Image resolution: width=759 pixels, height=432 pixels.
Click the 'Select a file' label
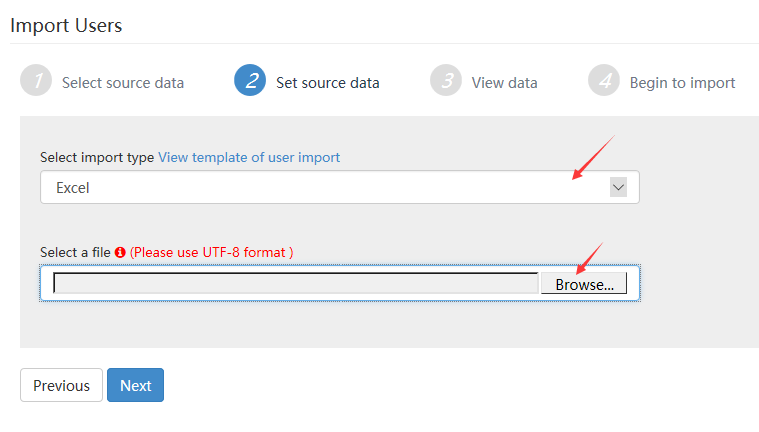pos(75,252)
